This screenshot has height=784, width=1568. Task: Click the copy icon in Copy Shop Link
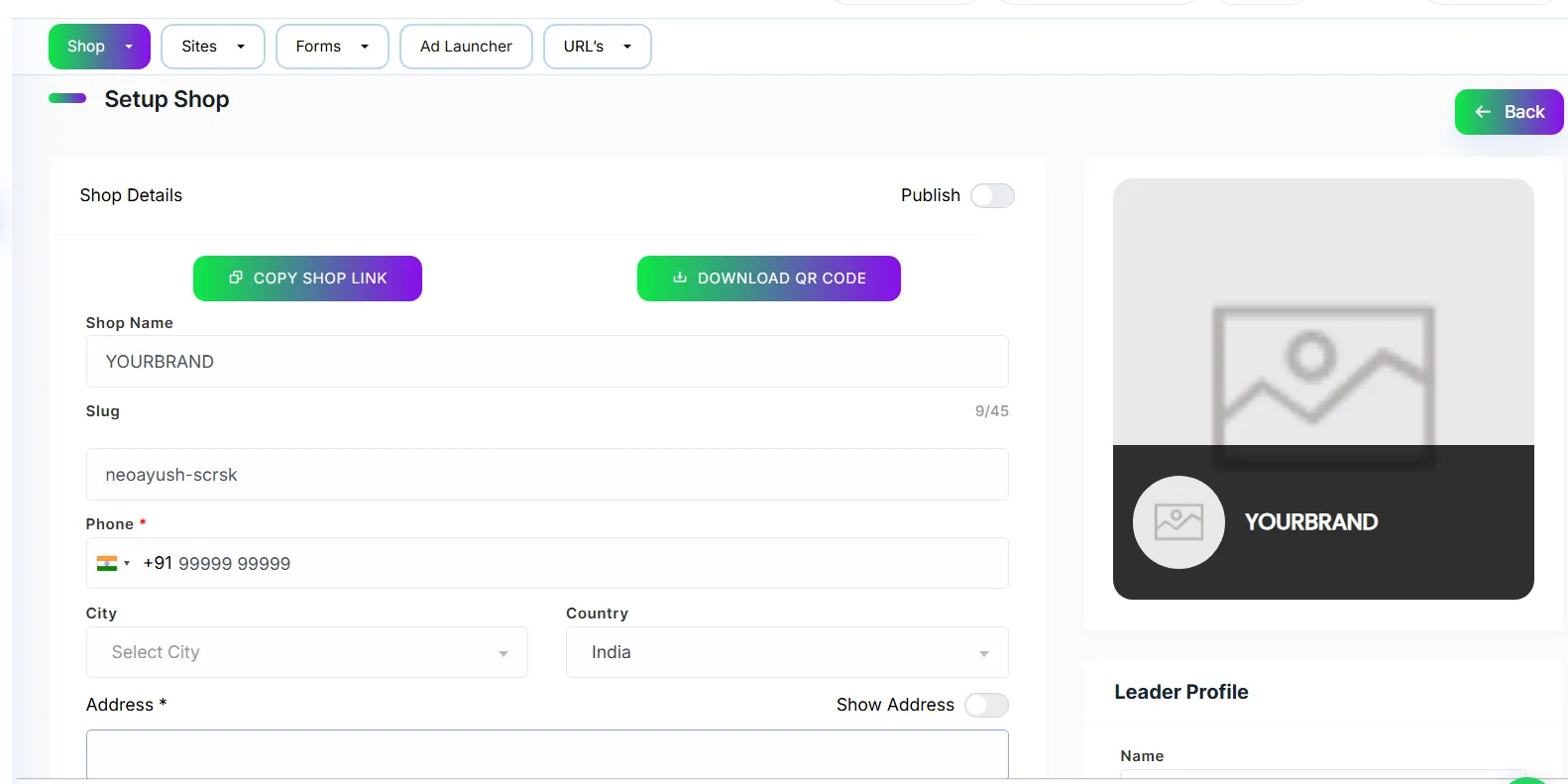point(236,278)
